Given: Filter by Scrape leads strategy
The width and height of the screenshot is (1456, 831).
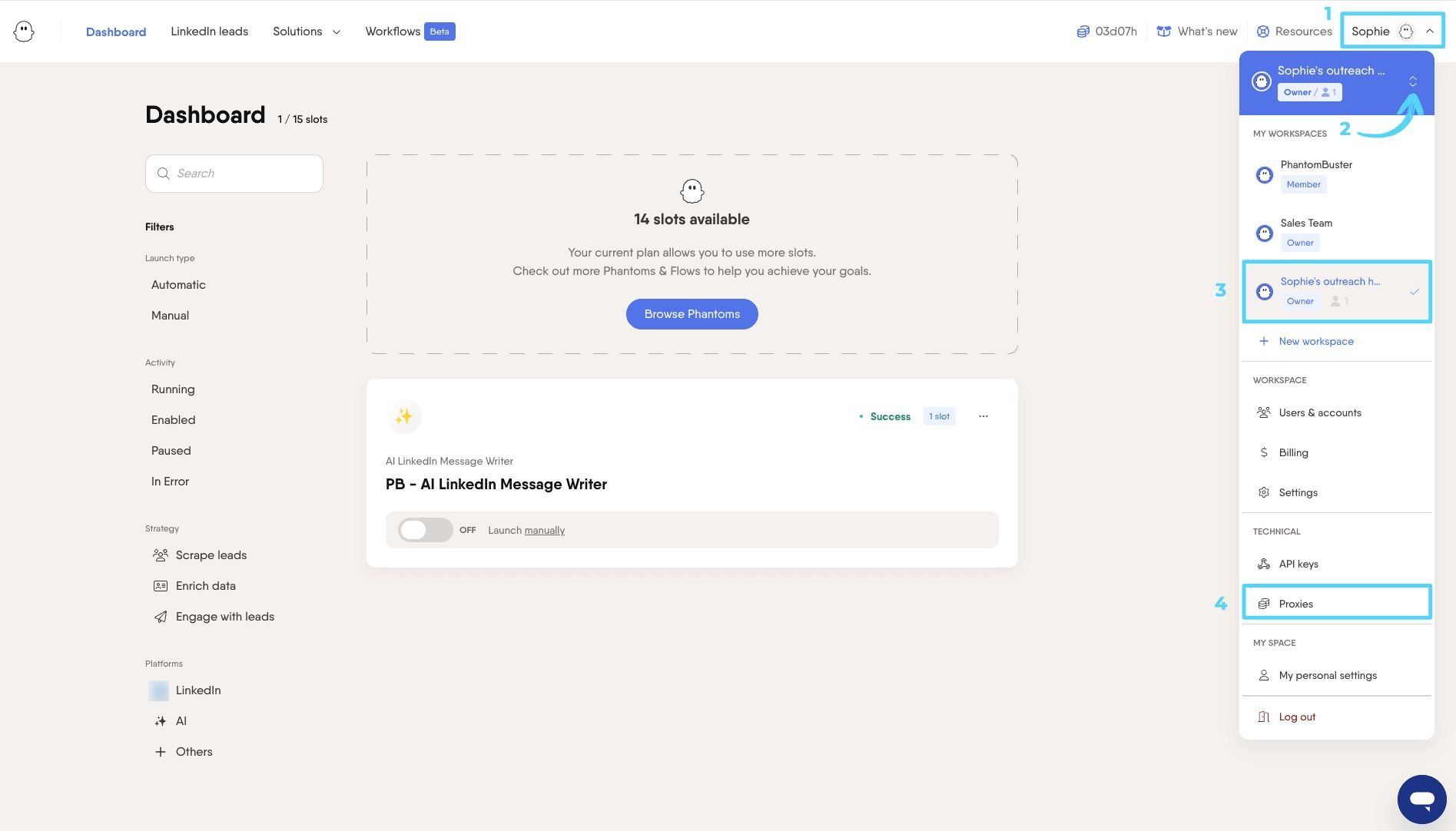Looking at the screenshot, I should coord(200,555).
